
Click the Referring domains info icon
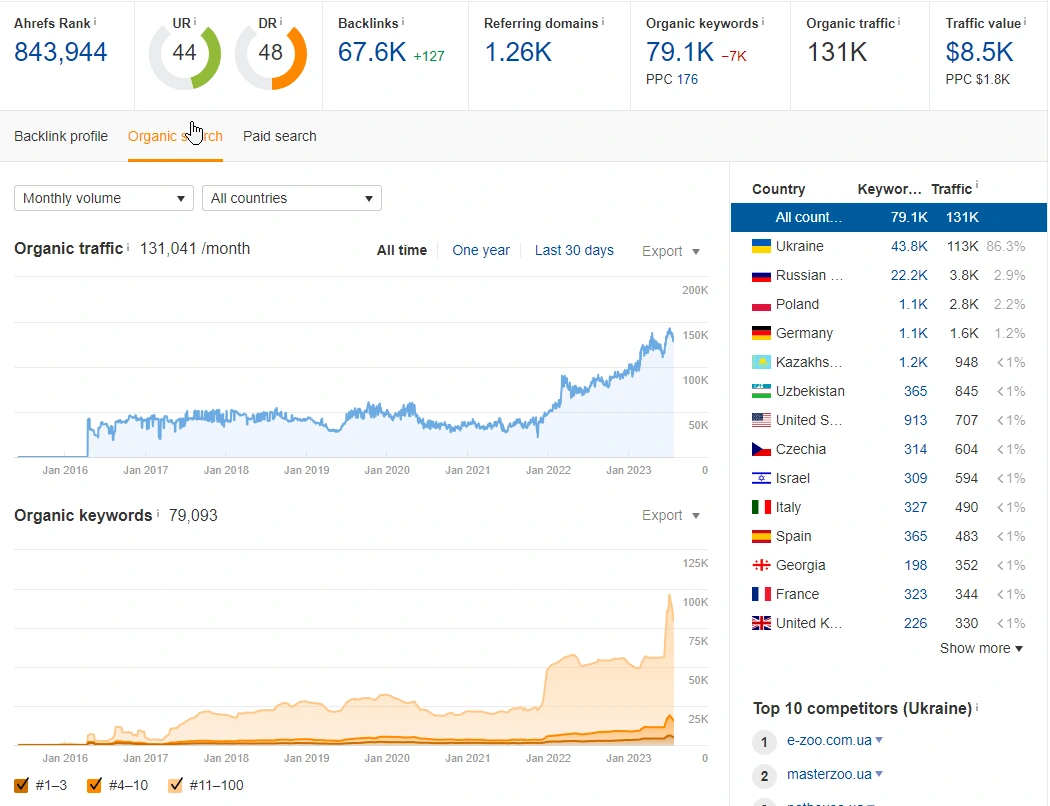pyautogui.click(x=603, y=20)
